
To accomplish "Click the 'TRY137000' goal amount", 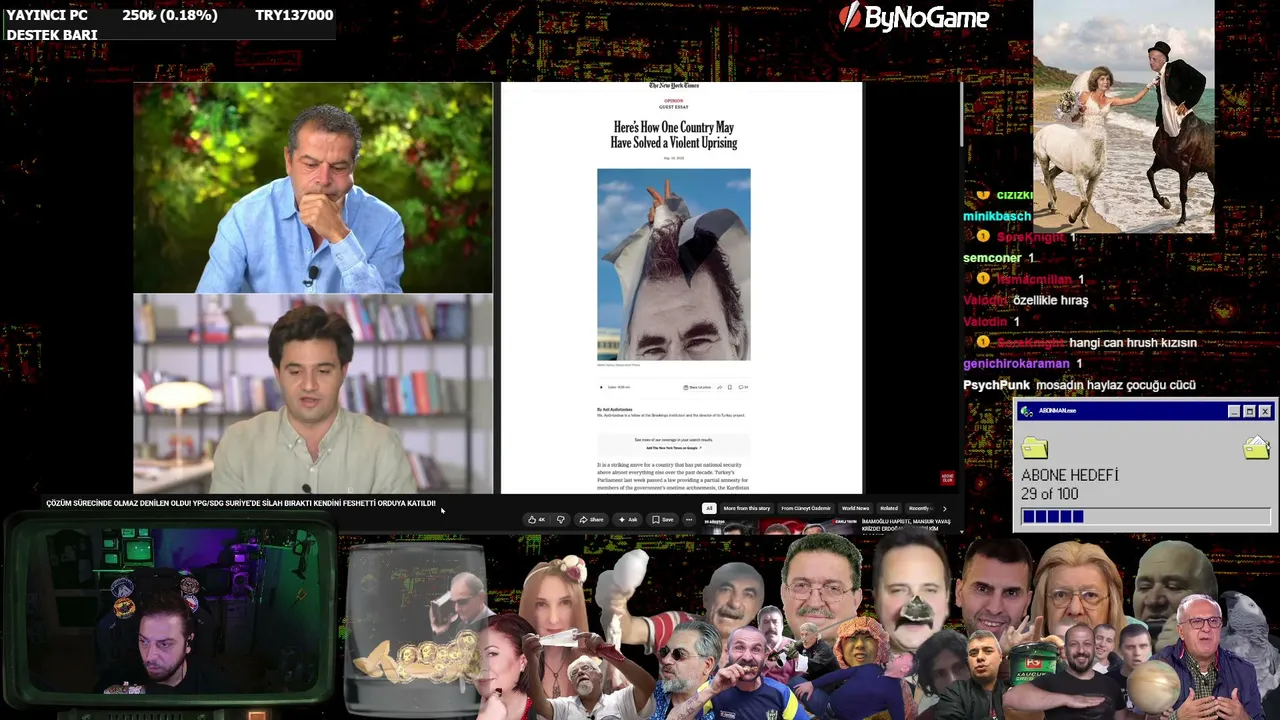I will pyautogui.click(x=294, y=15).
